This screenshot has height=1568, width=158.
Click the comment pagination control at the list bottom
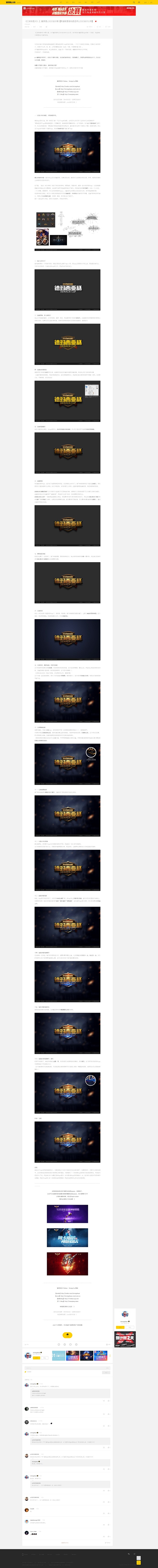point(65,1543)
